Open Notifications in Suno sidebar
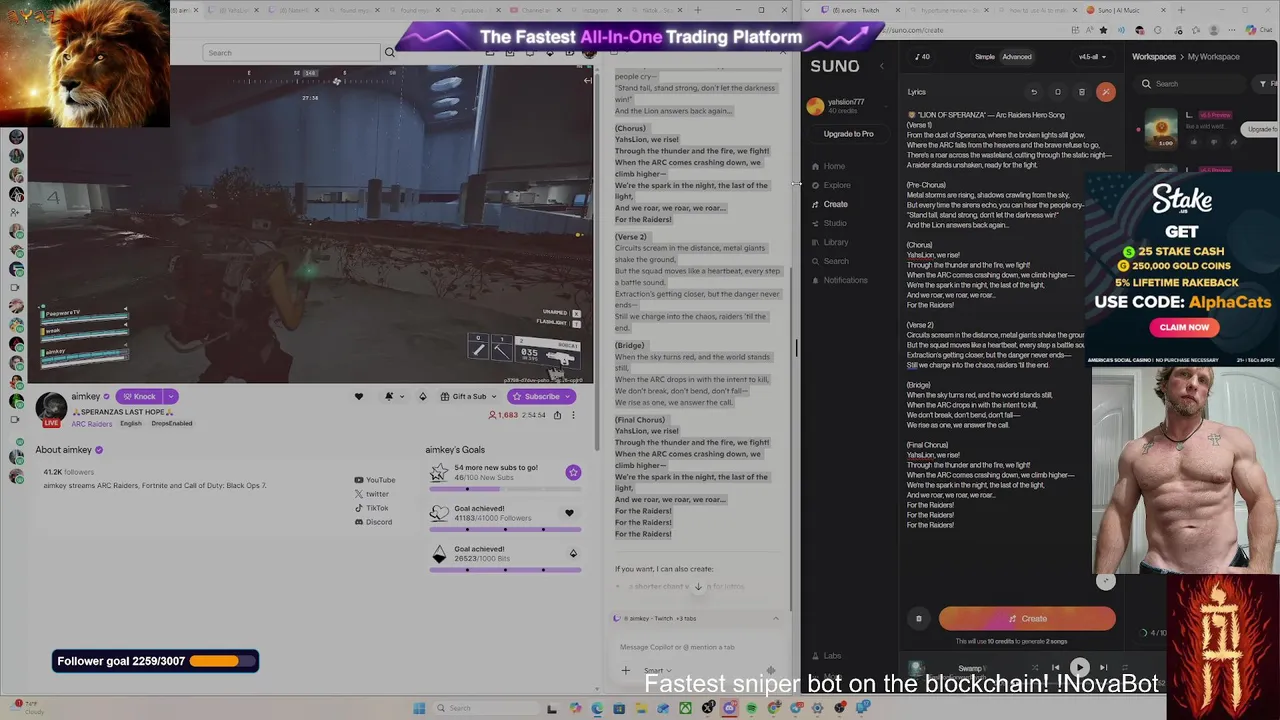The width and height of the screenshot is (1280, 720). 839,280
